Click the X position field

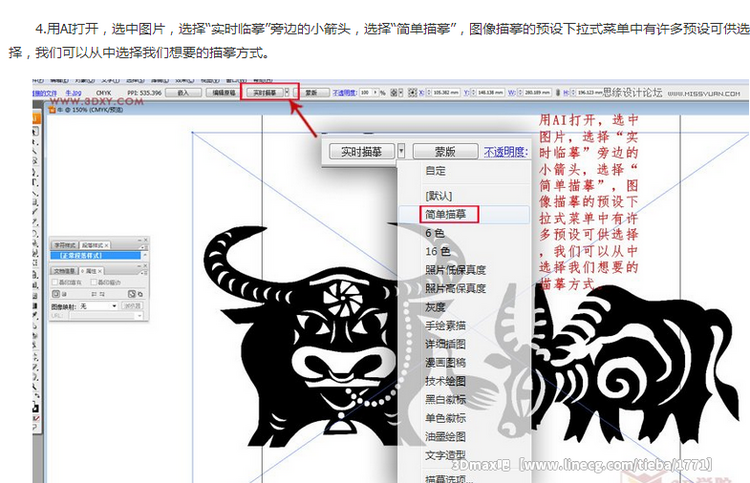click(445, 92)
